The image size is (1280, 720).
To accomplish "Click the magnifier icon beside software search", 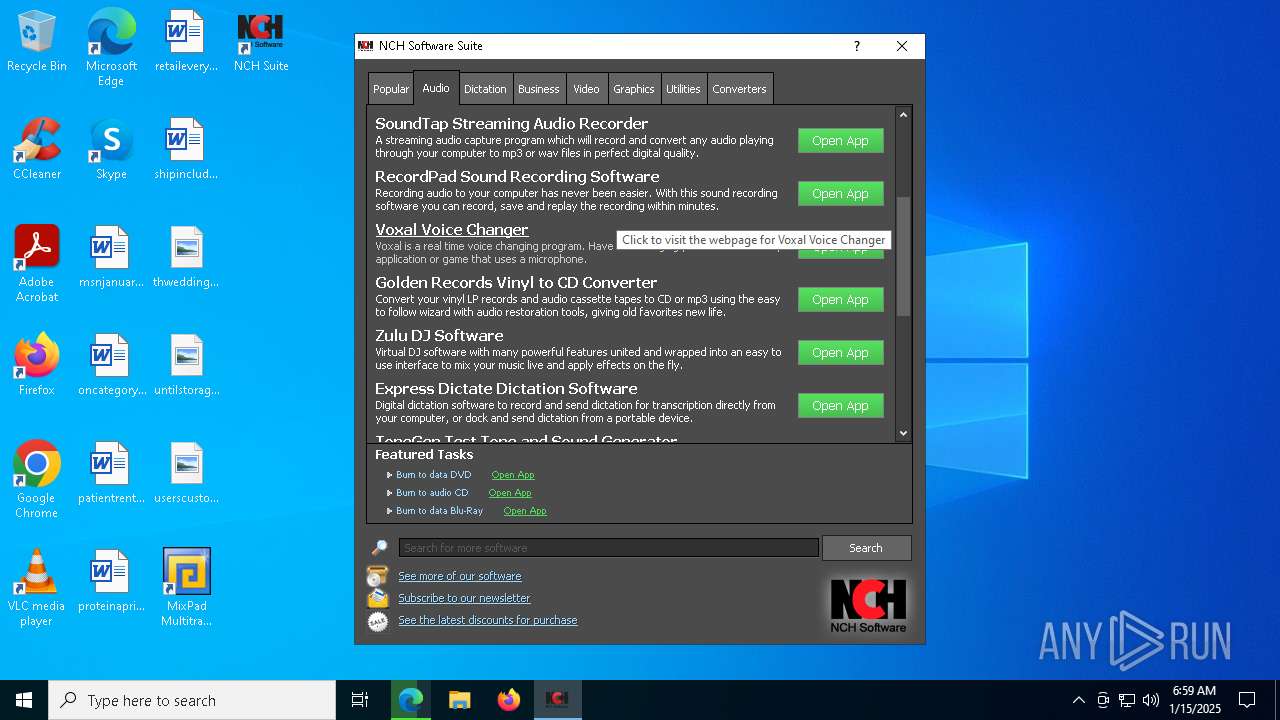I will pos(379,548).
